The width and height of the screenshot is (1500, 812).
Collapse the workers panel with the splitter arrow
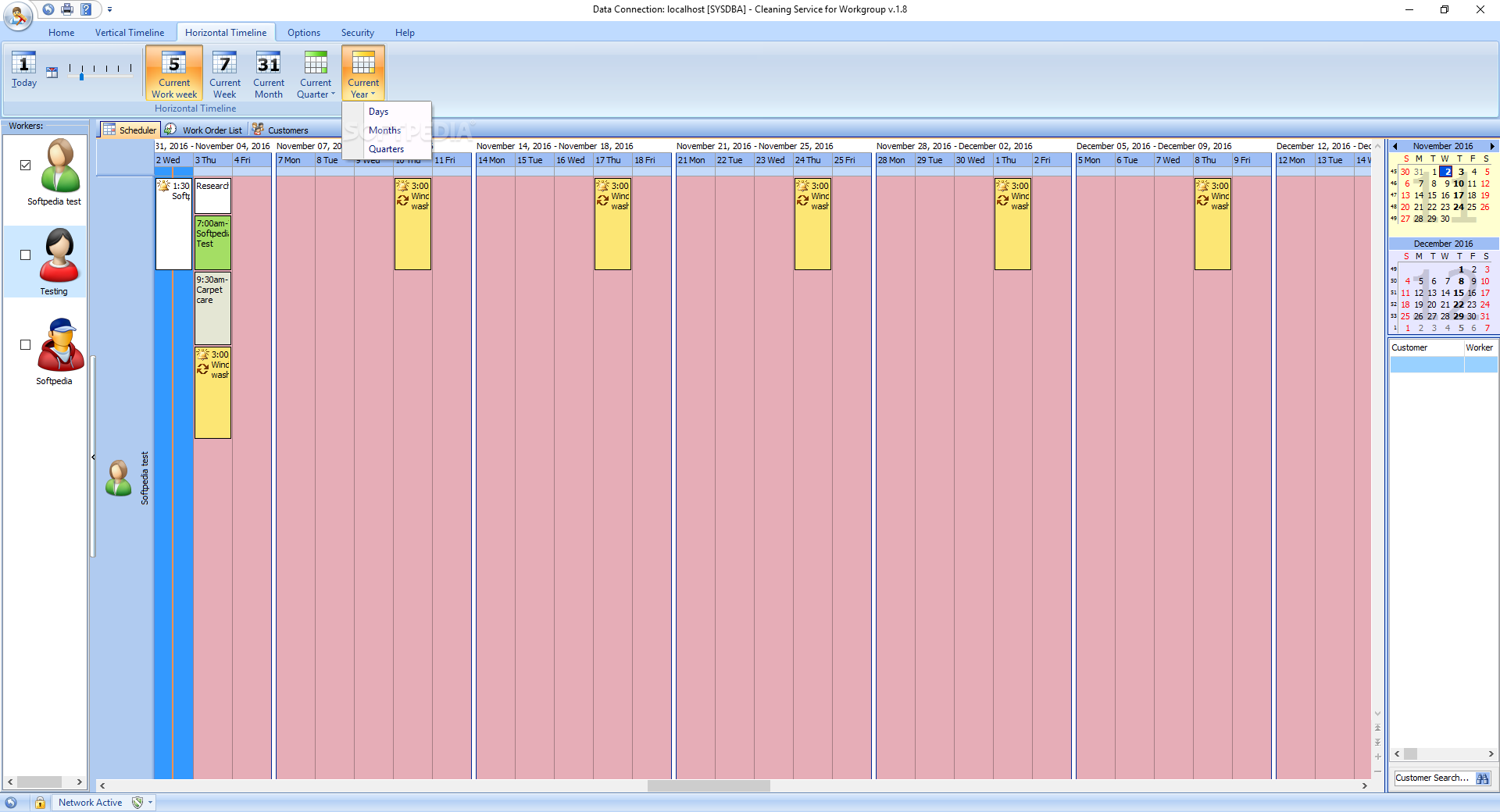(93, 457)
